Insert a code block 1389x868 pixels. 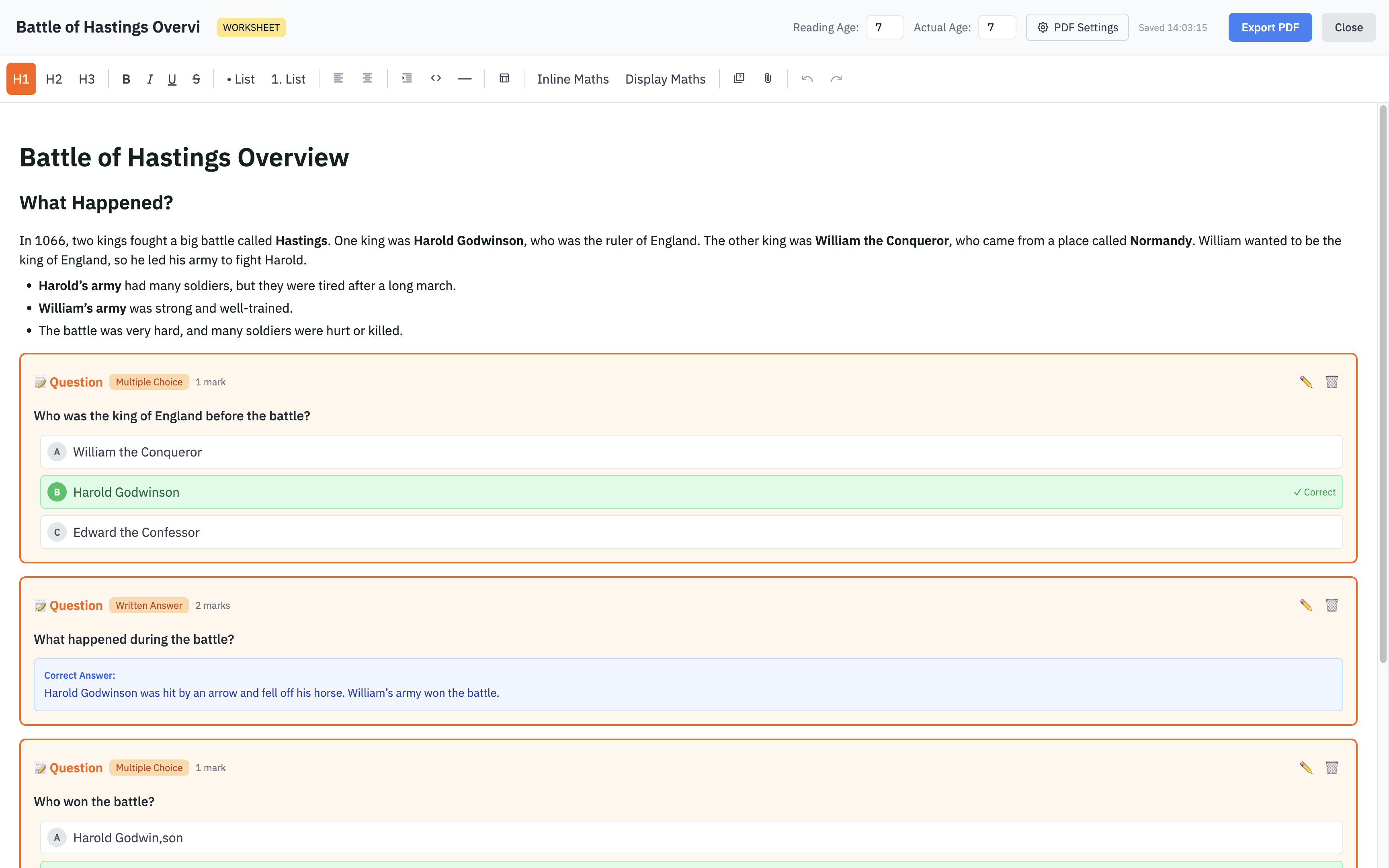tap(435, 79)
